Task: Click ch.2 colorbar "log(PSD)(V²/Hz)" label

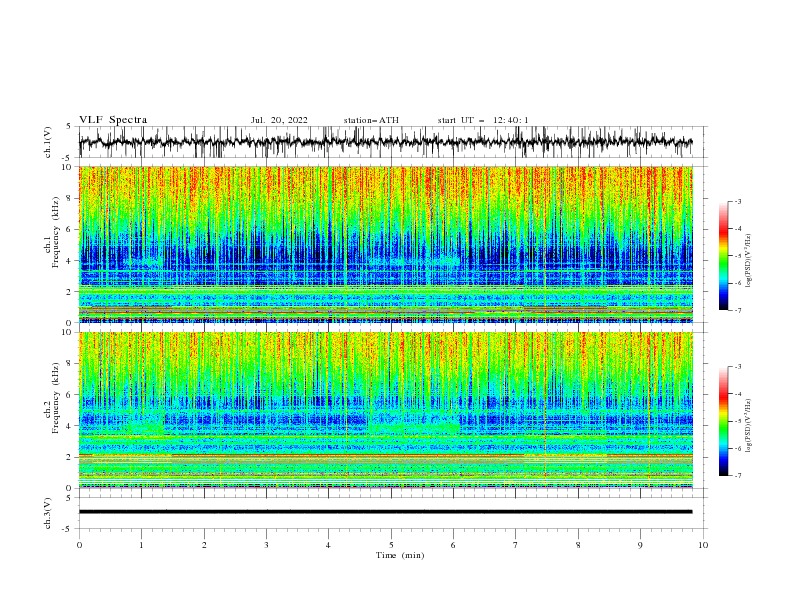Action: click(x=749, y=426)
